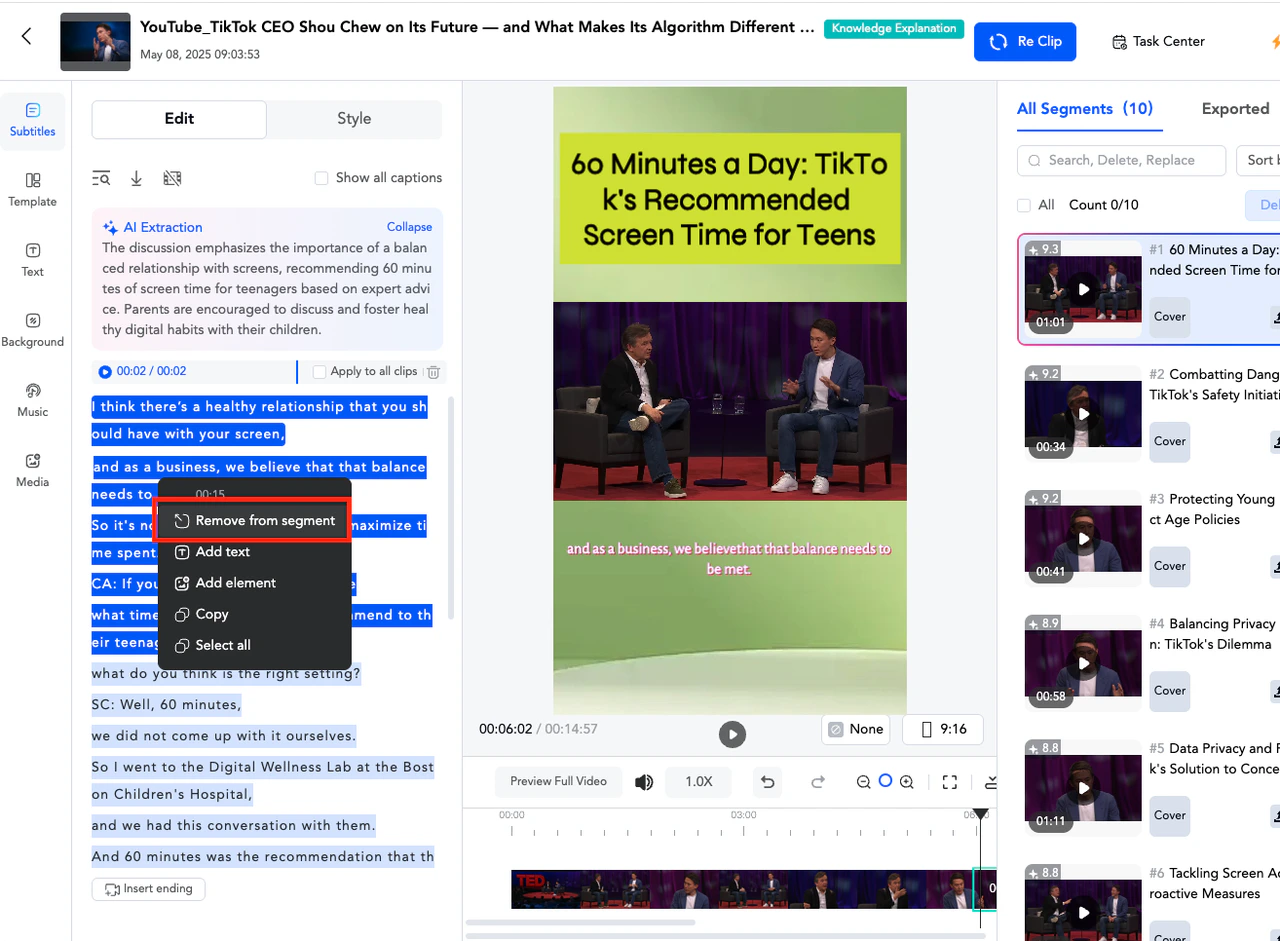
Task: Open the 9:16 aspect ratio selector
Action: click(942, 730)
